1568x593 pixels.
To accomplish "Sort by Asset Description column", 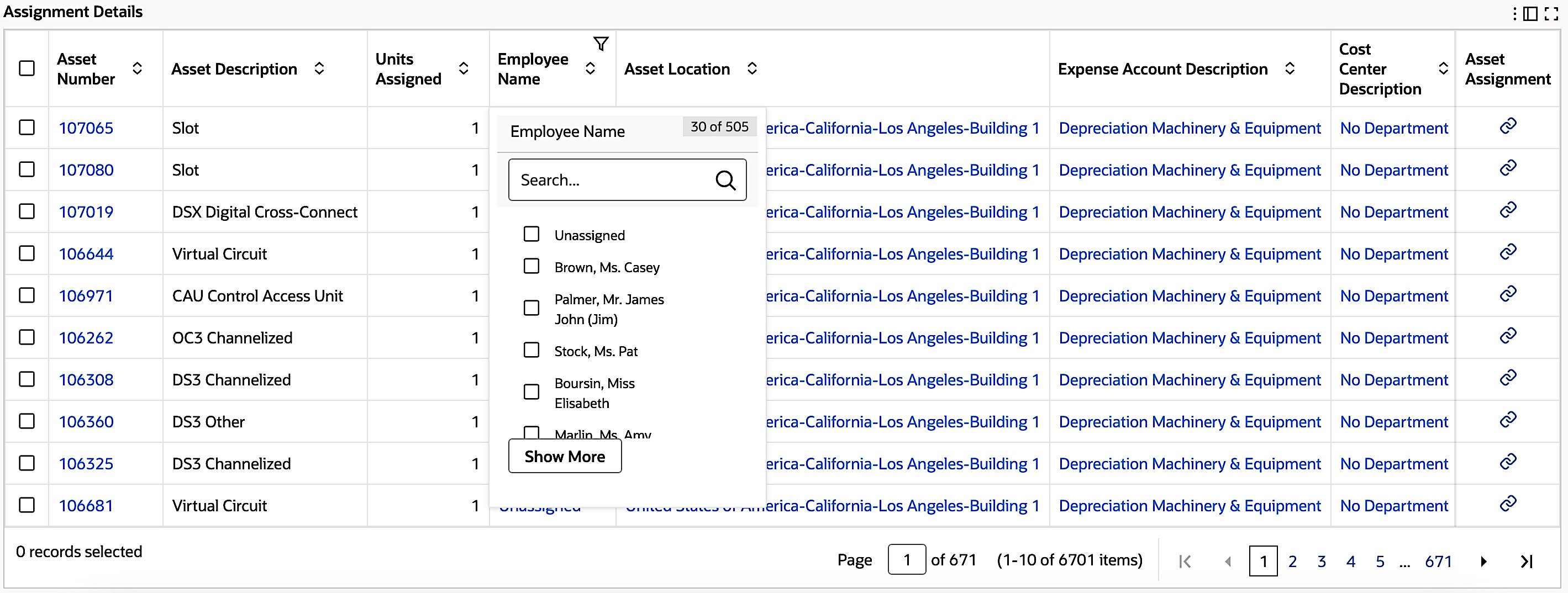I will point(319,68).
